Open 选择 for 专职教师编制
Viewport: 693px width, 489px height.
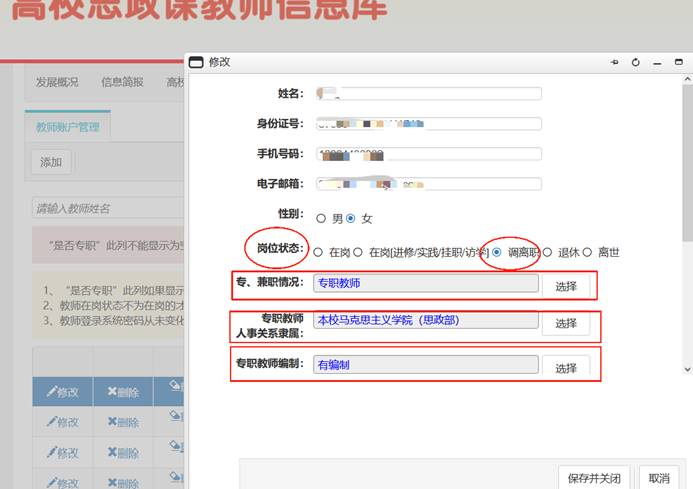(x=566, y=368)
